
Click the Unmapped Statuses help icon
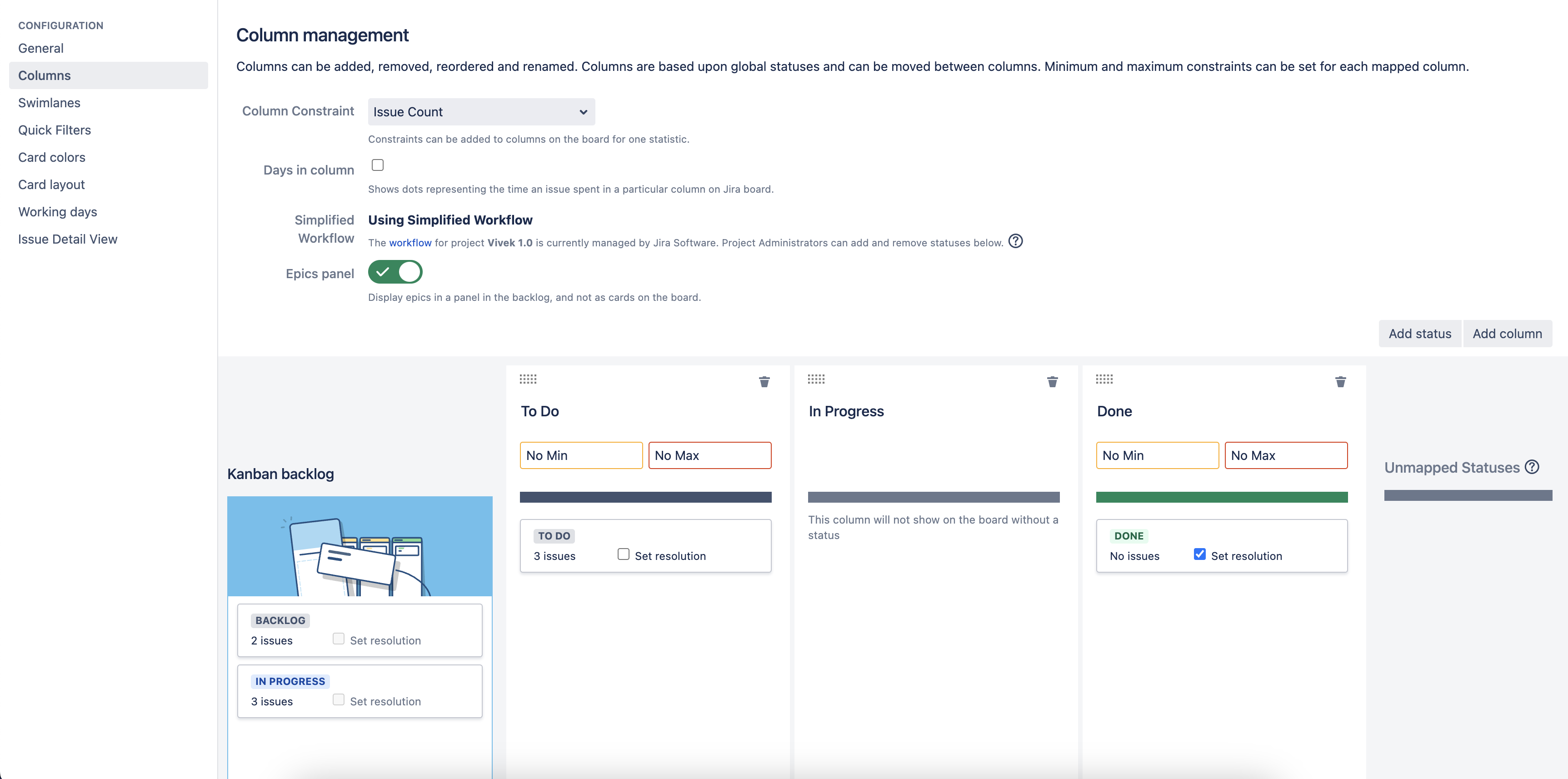pyautogui.click(x=1532, y=467)
